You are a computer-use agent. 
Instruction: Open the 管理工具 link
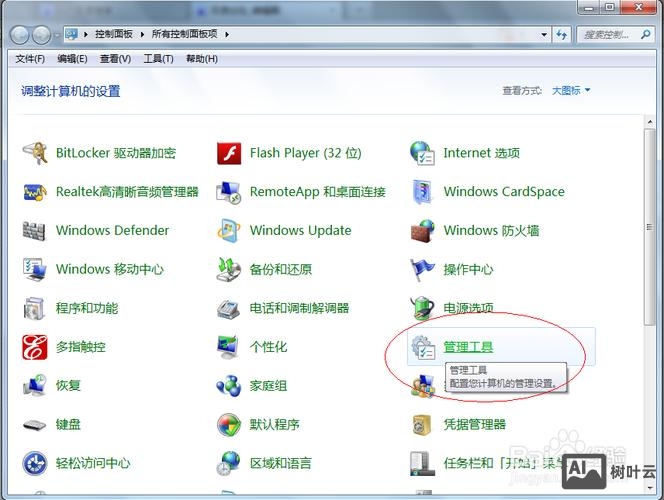click(x=468, y=347)
